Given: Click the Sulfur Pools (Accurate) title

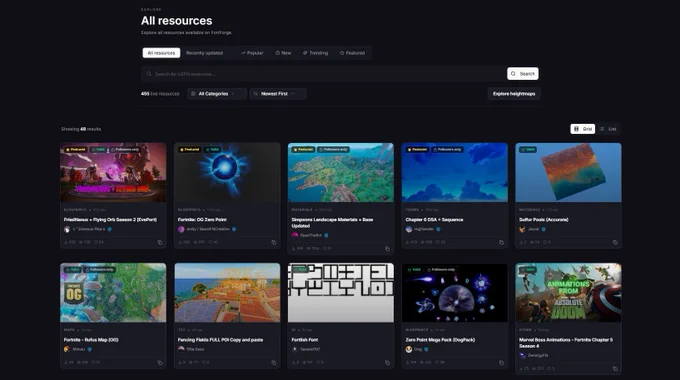Looking at the screenshot, I should [543, 220].
